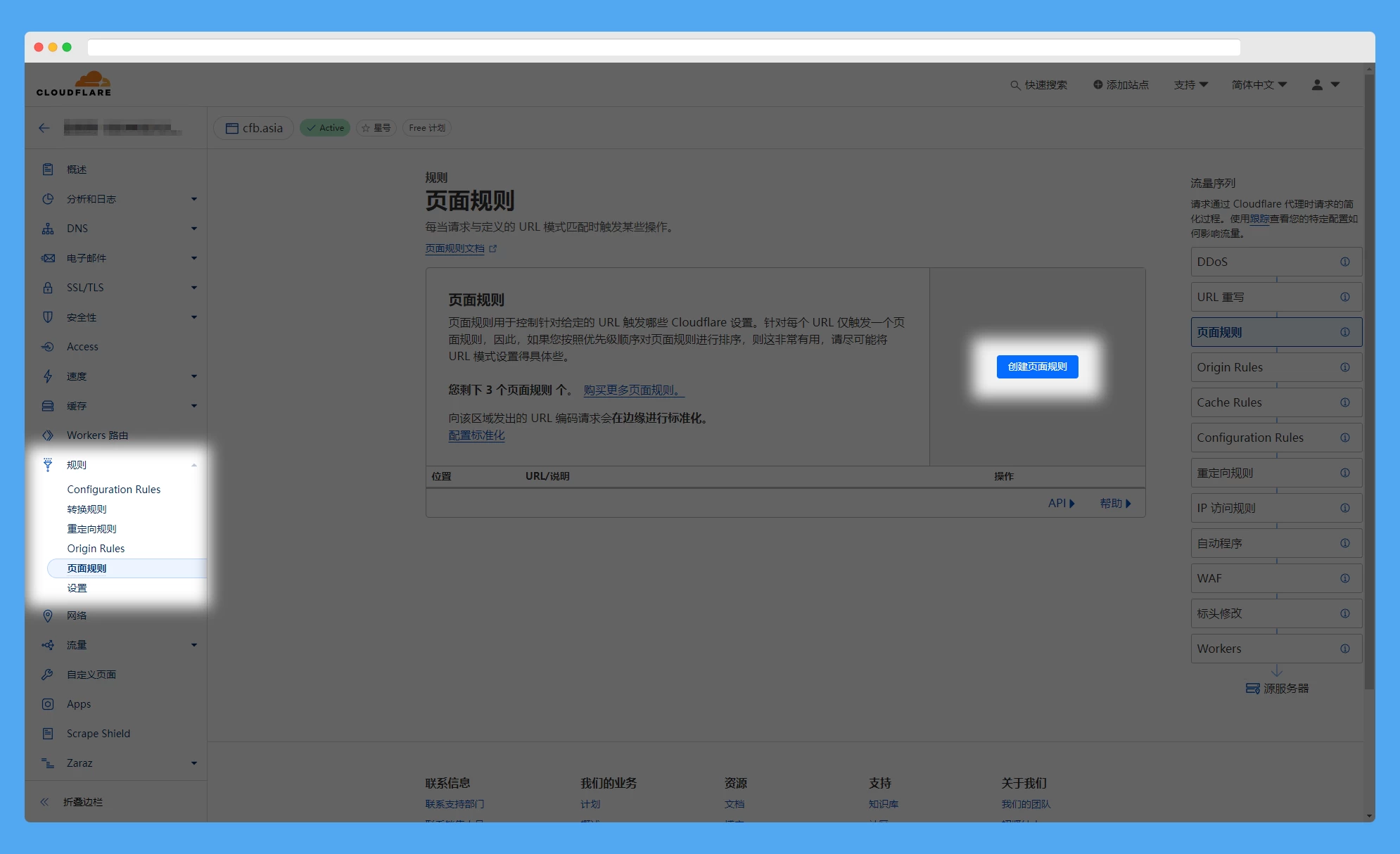This screenshot has height=854, width=1400.
Task: Collapse the 规则 sidebar section
Action: click(193, 465)
